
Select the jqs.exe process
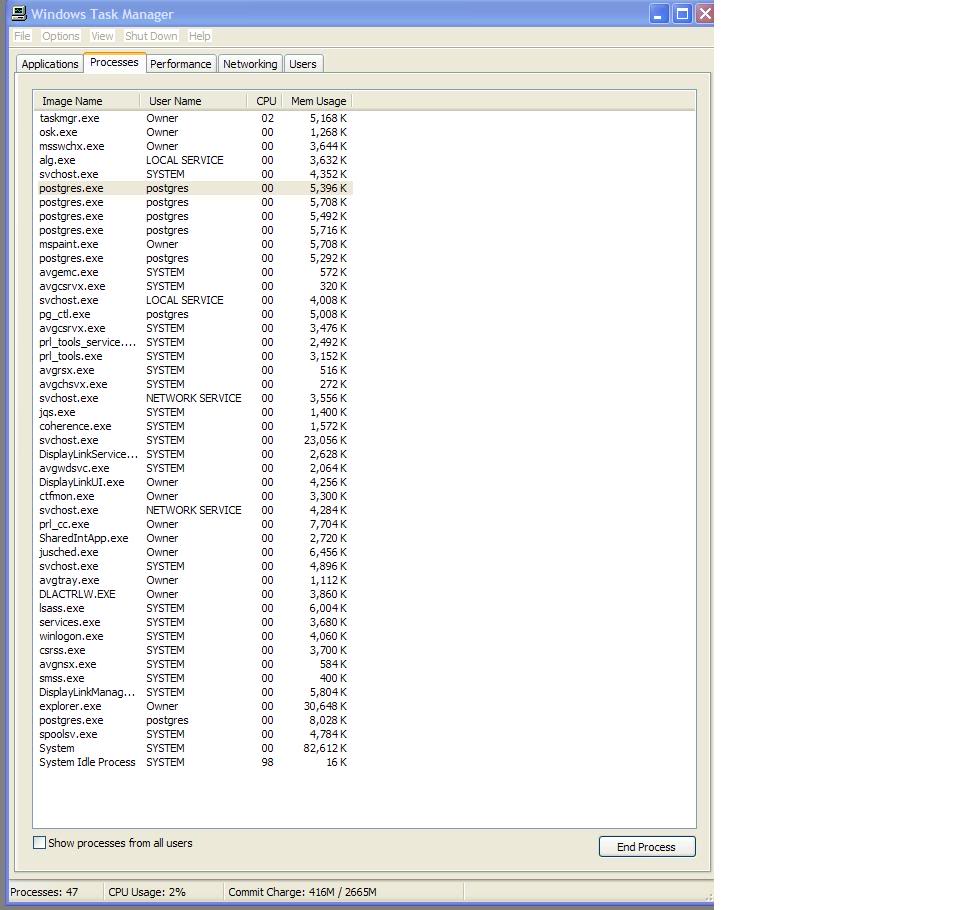[195, 412]
